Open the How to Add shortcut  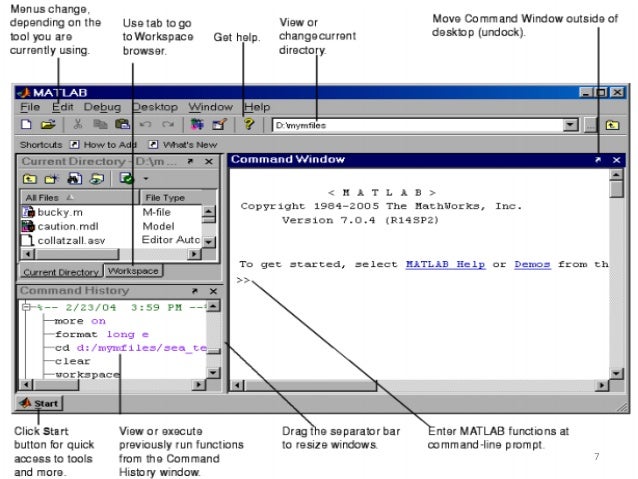(x=103, y=144)
